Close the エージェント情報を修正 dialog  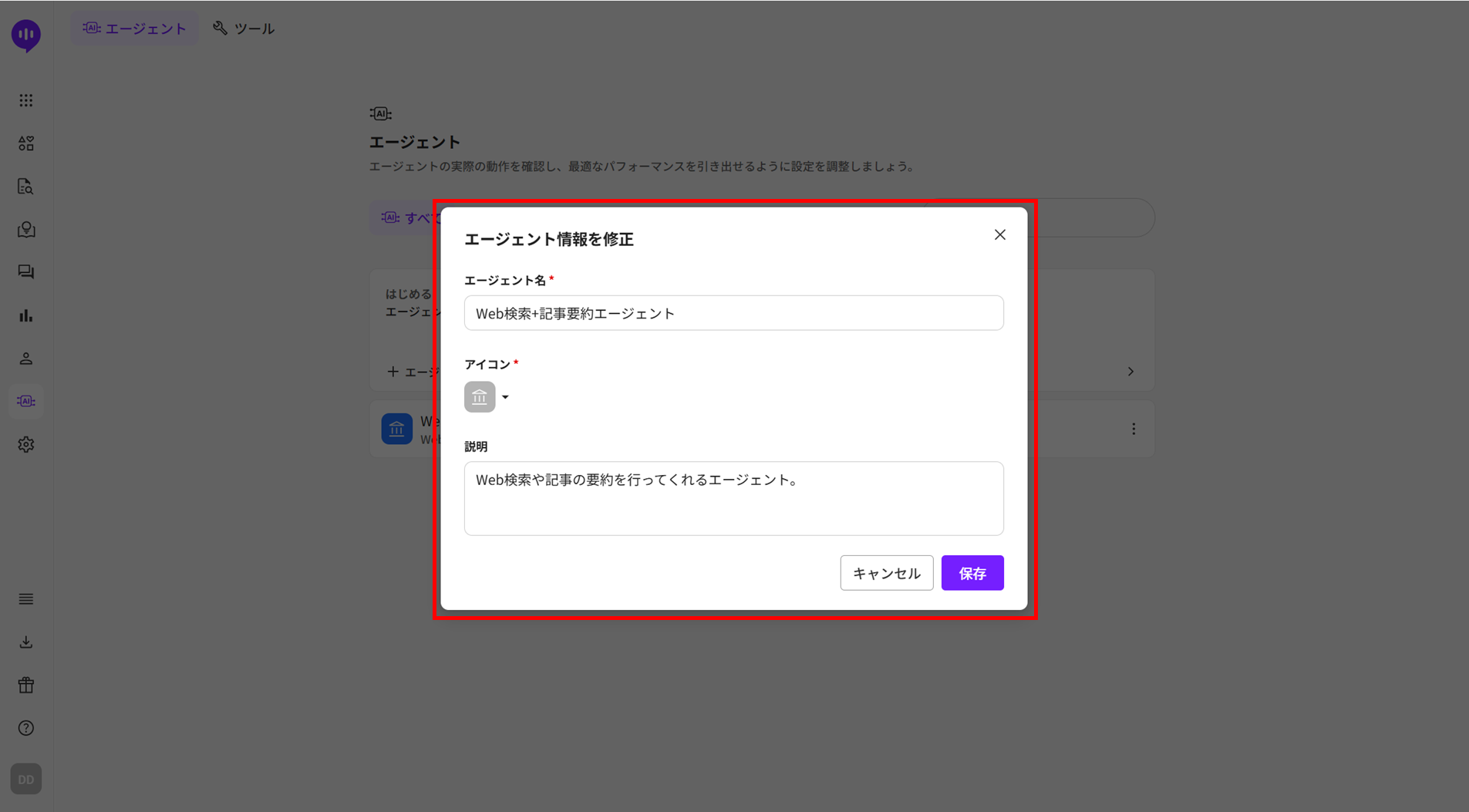(999, 235)
